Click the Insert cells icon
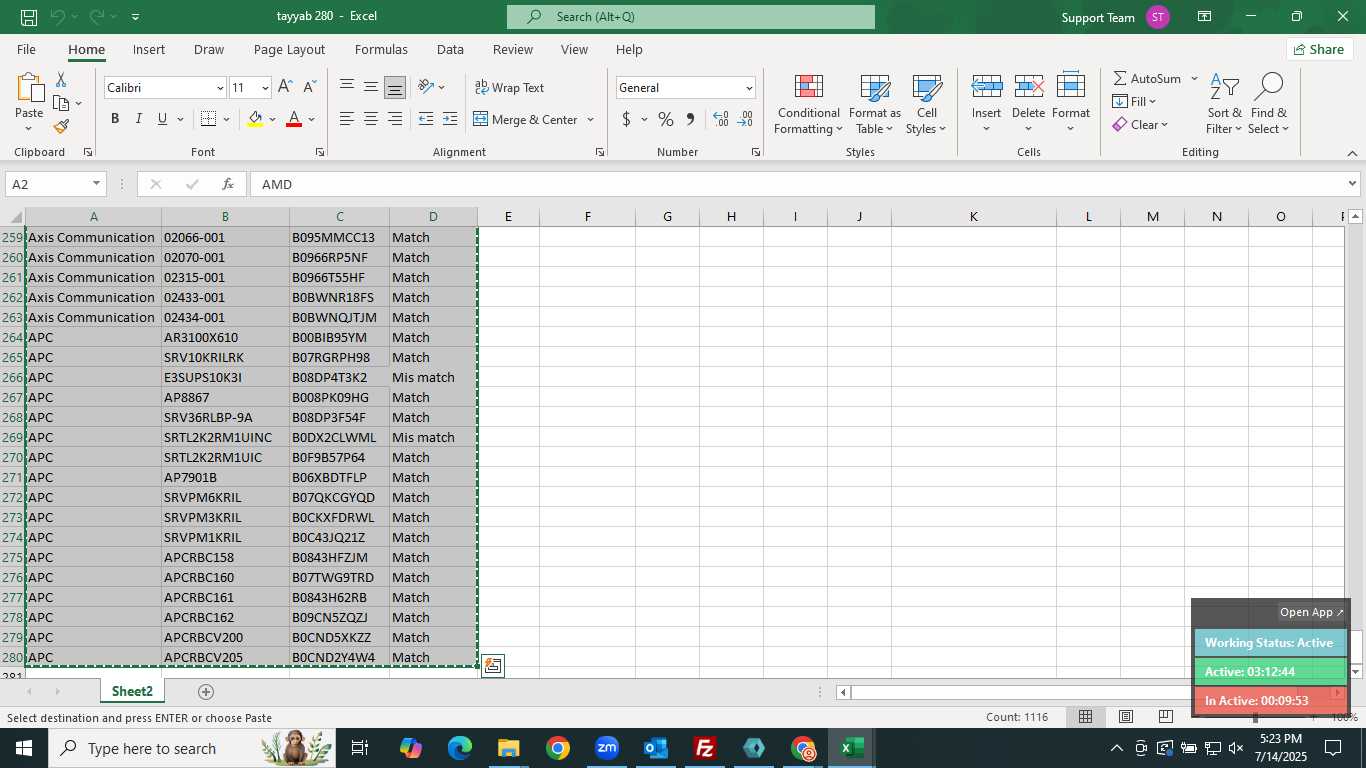 (987, 87)
